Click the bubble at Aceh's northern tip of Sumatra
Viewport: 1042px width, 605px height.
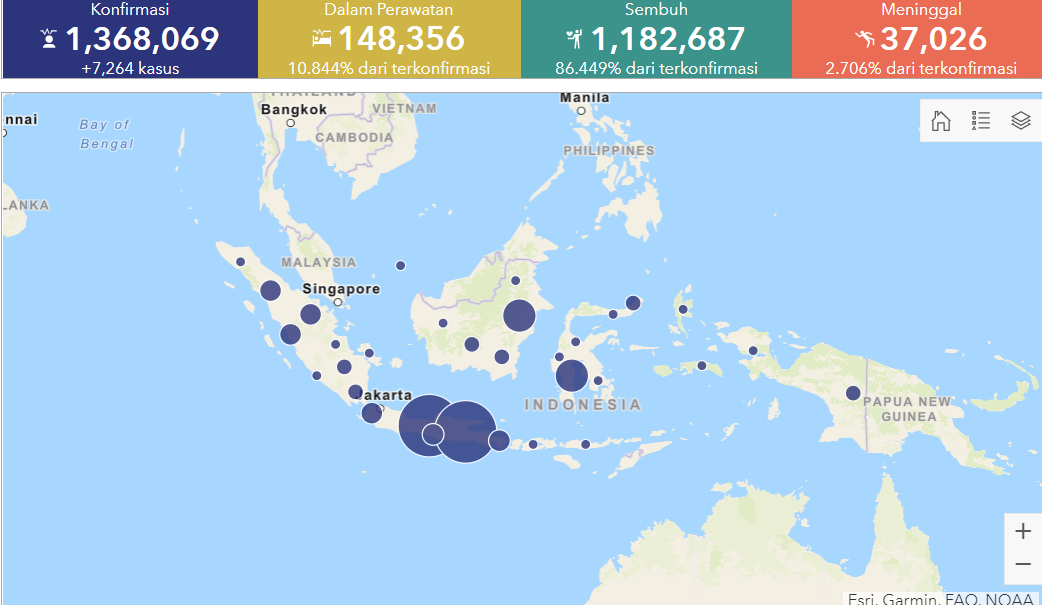pyautogui.click(x=241, y=262)
